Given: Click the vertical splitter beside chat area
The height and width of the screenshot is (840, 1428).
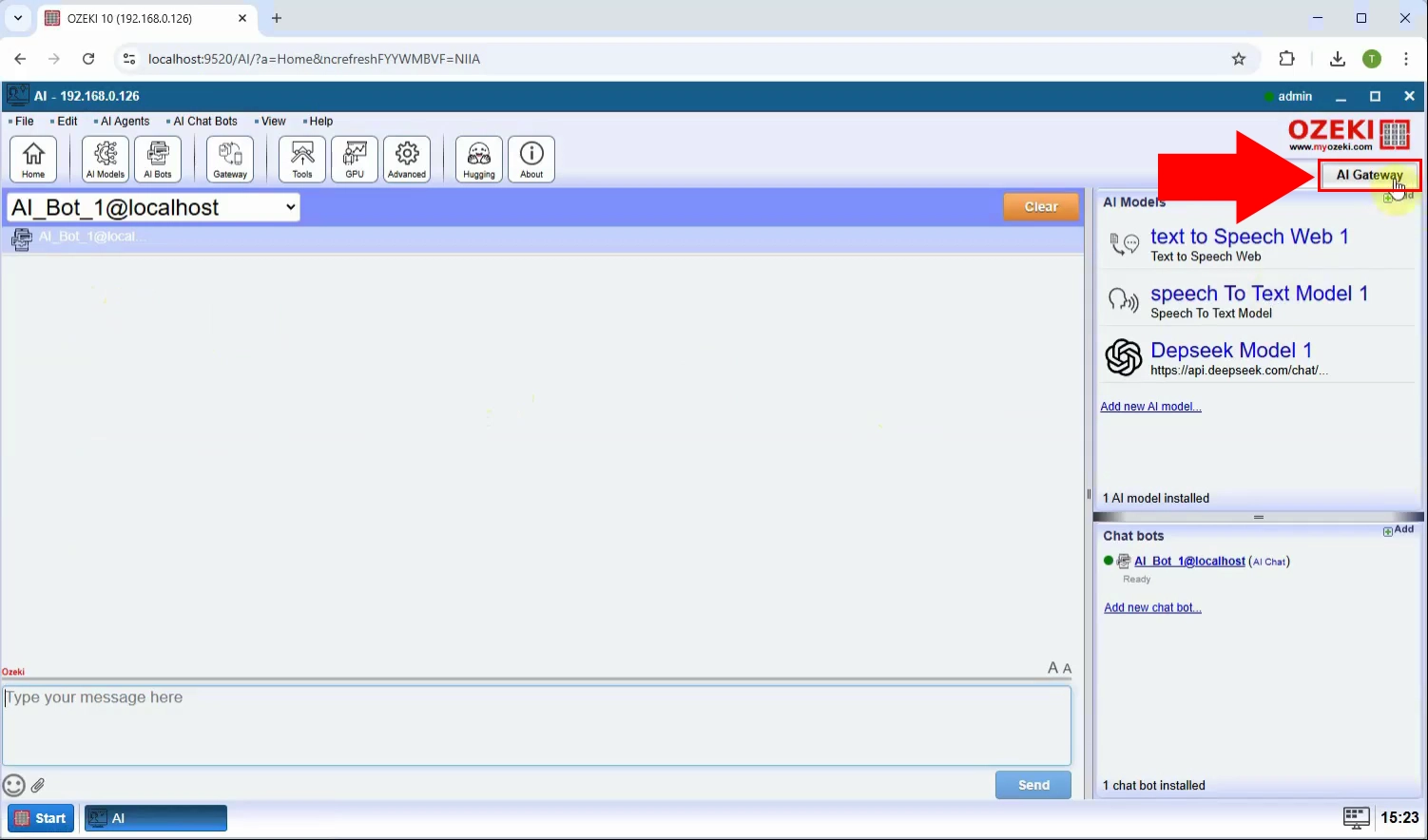Looking at the screenshot, I should point(1089,494).
